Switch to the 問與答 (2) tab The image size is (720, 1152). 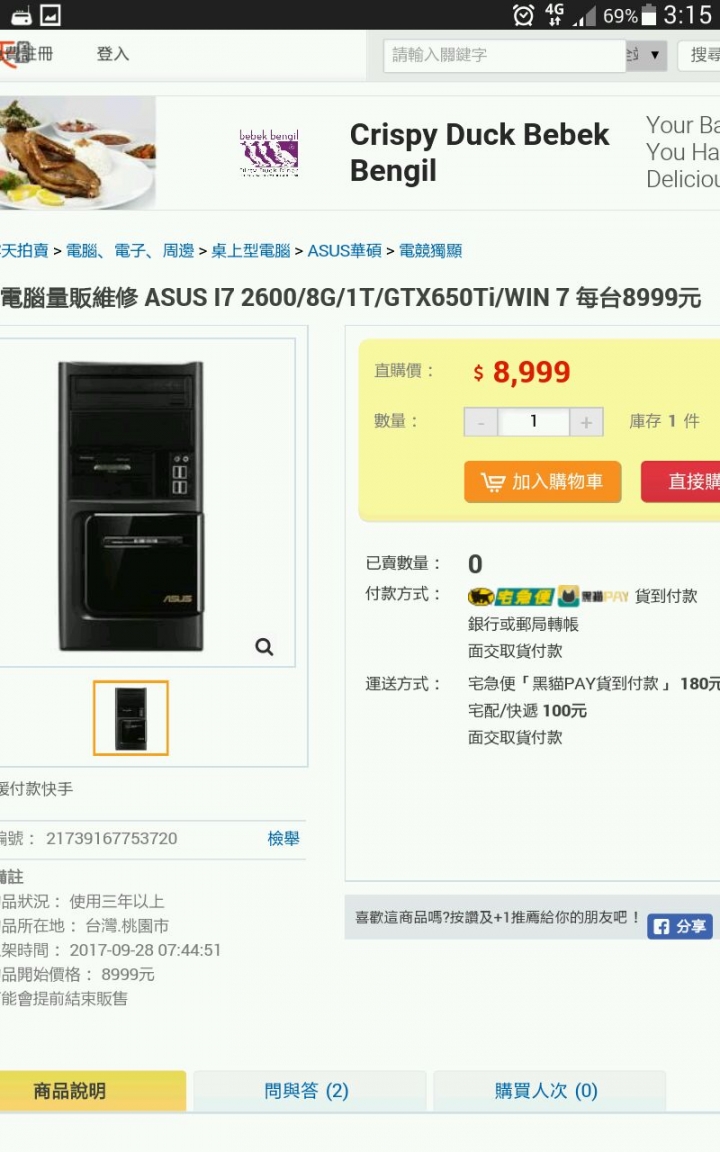pos(307,1091)
